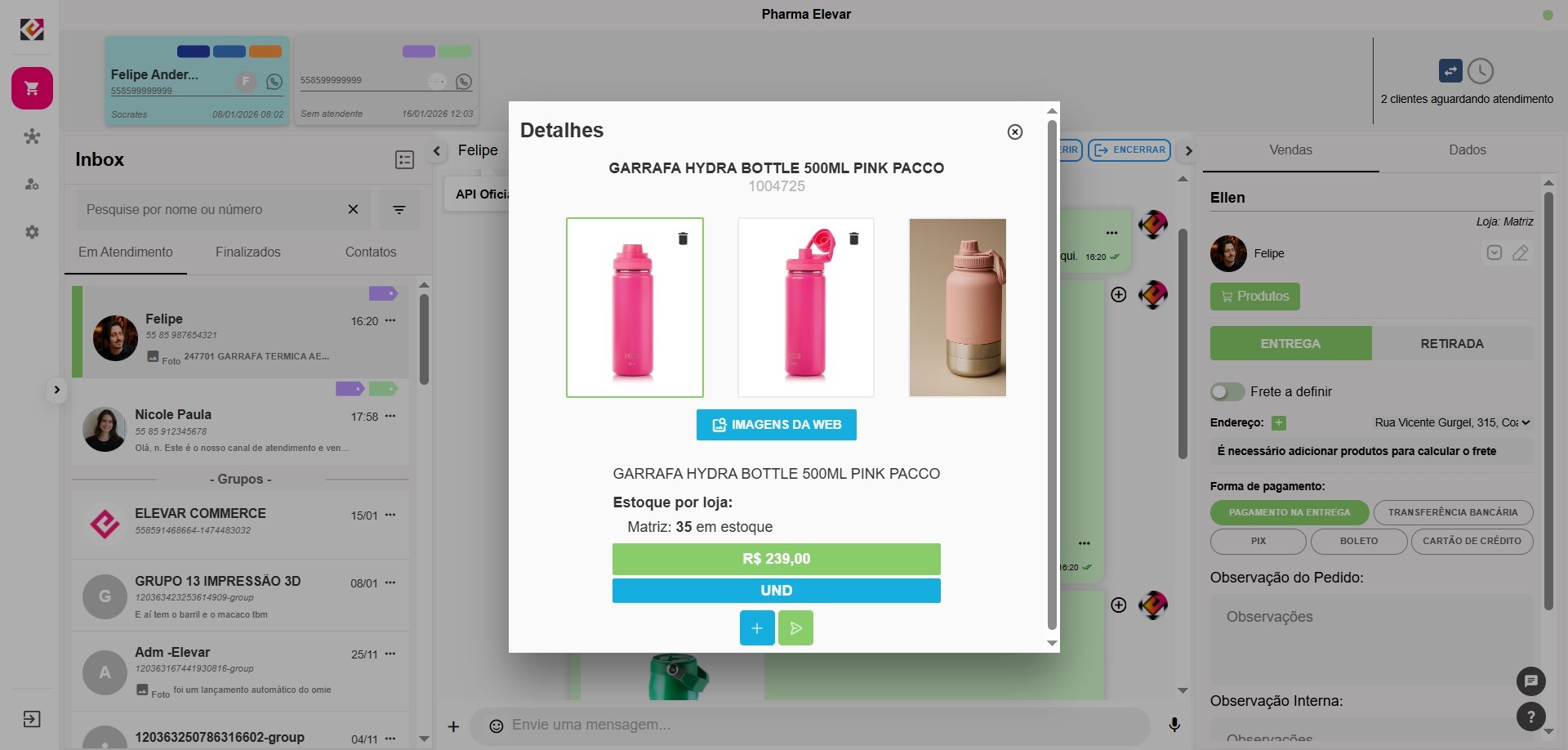1568x750 pixels.
Task: Click WhatsApp icon on Sem atendente card
Action: point(464,82)
